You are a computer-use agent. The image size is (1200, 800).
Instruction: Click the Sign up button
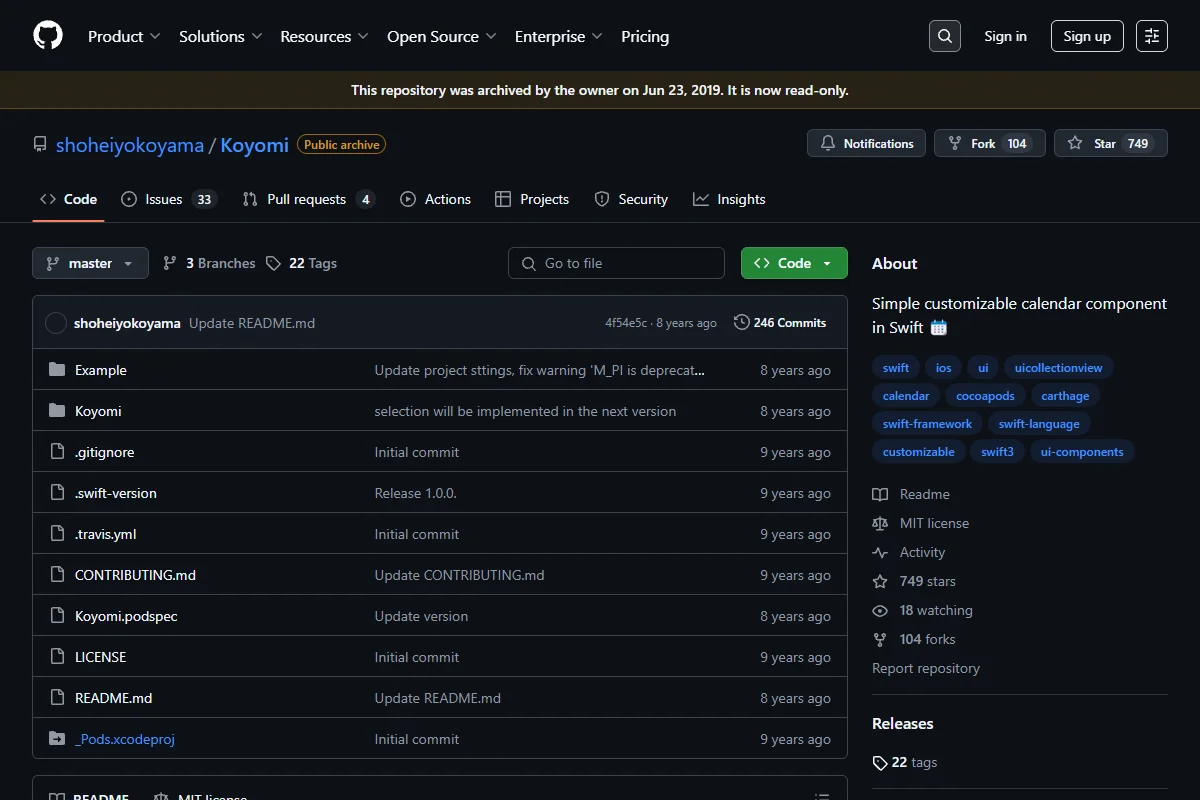point(1087,36)
